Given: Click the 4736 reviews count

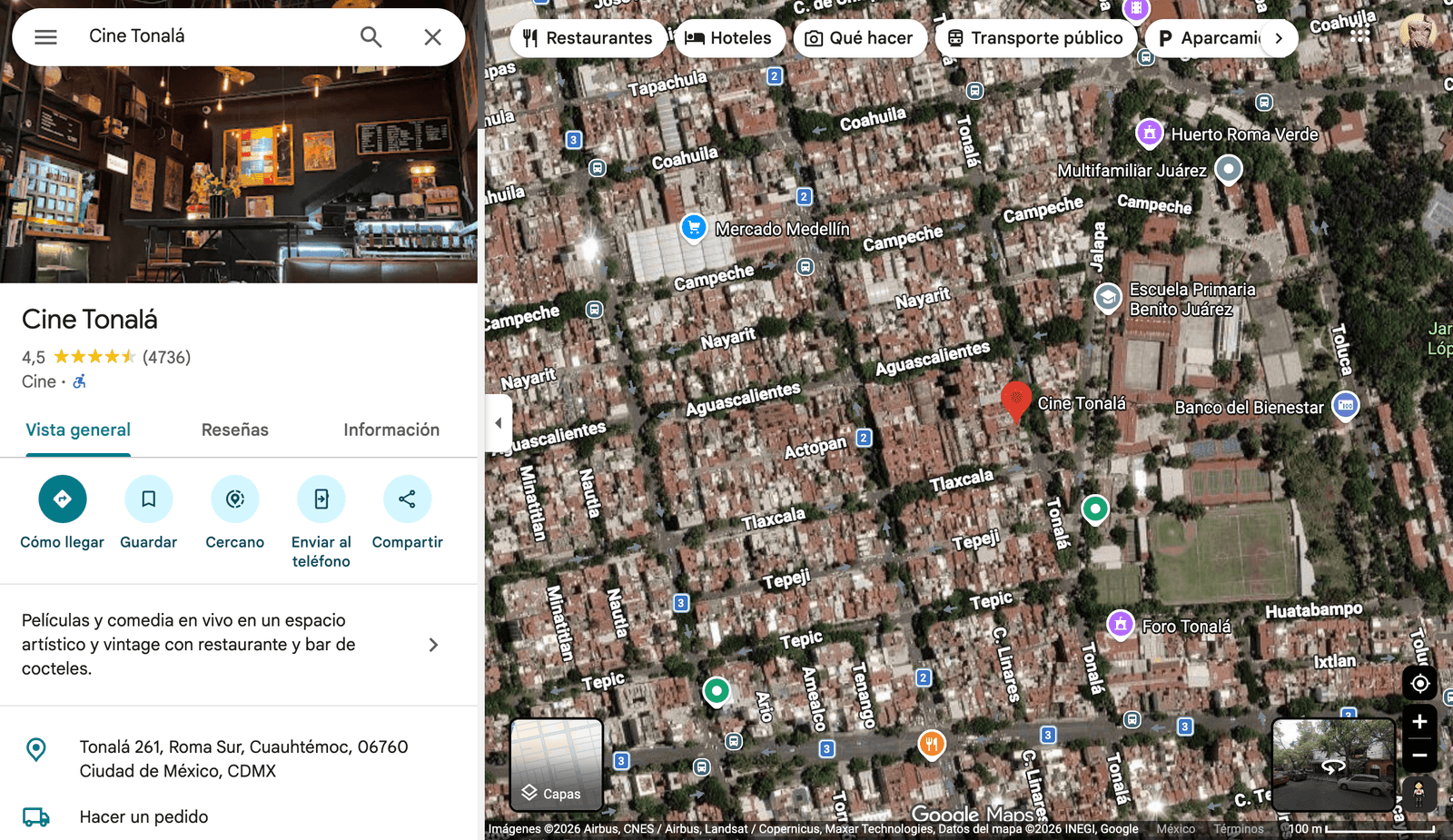Looking at the screenshot, I should tap(166, 357).
